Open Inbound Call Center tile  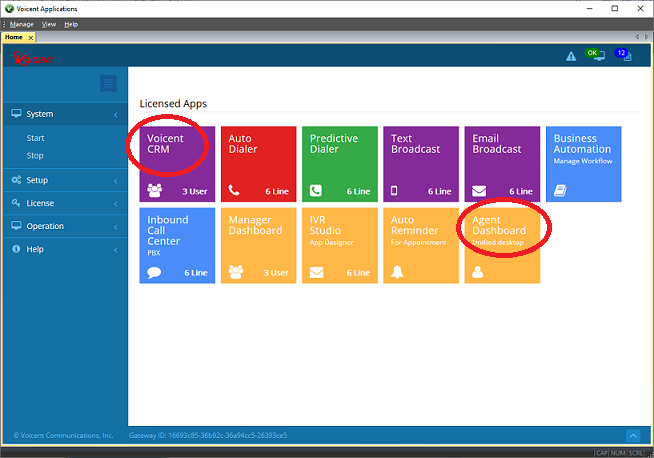coord(177,245)
